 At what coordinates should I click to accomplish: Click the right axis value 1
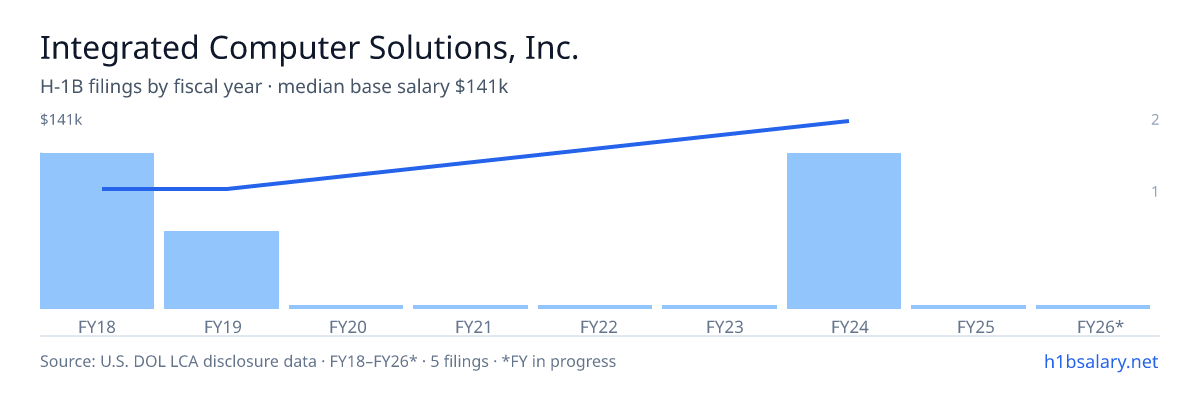pos(1155,191)
